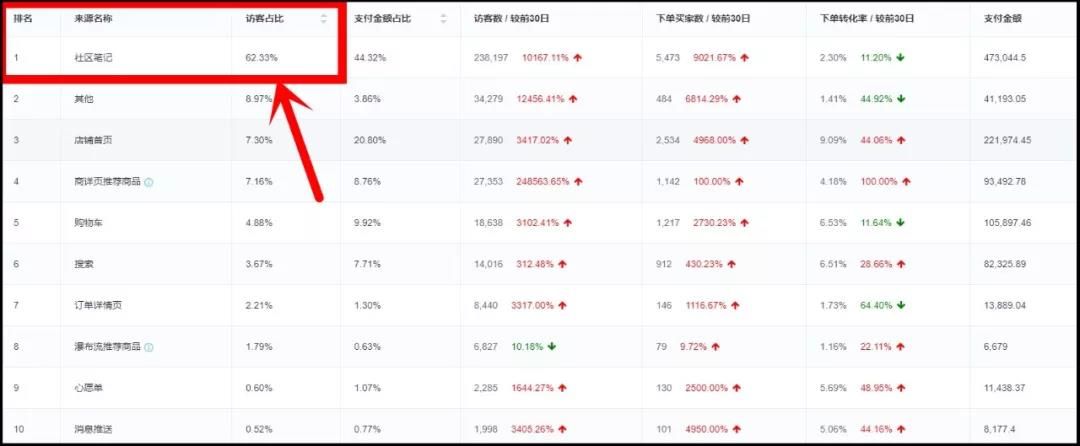Select the 瀑布流推荐商品 source name

[x=107, y=347]
